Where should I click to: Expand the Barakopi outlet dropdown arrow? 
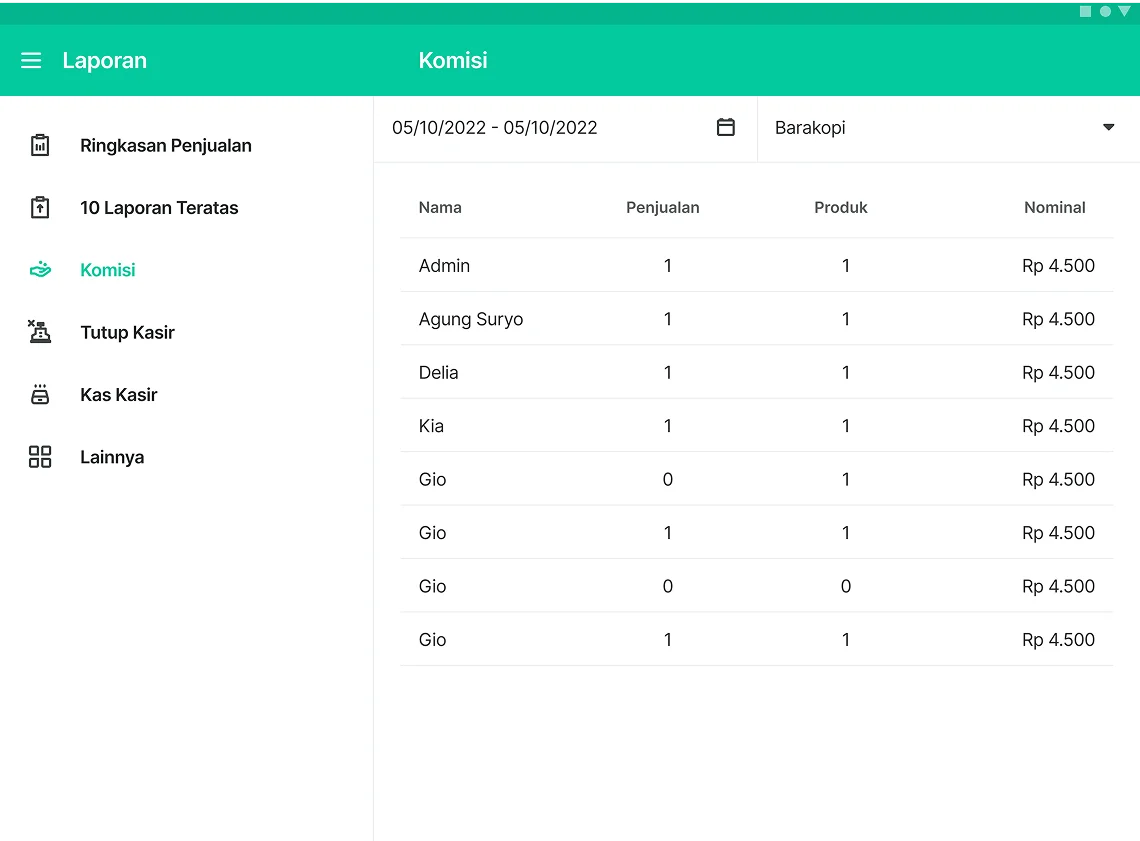click(1108, 127)
